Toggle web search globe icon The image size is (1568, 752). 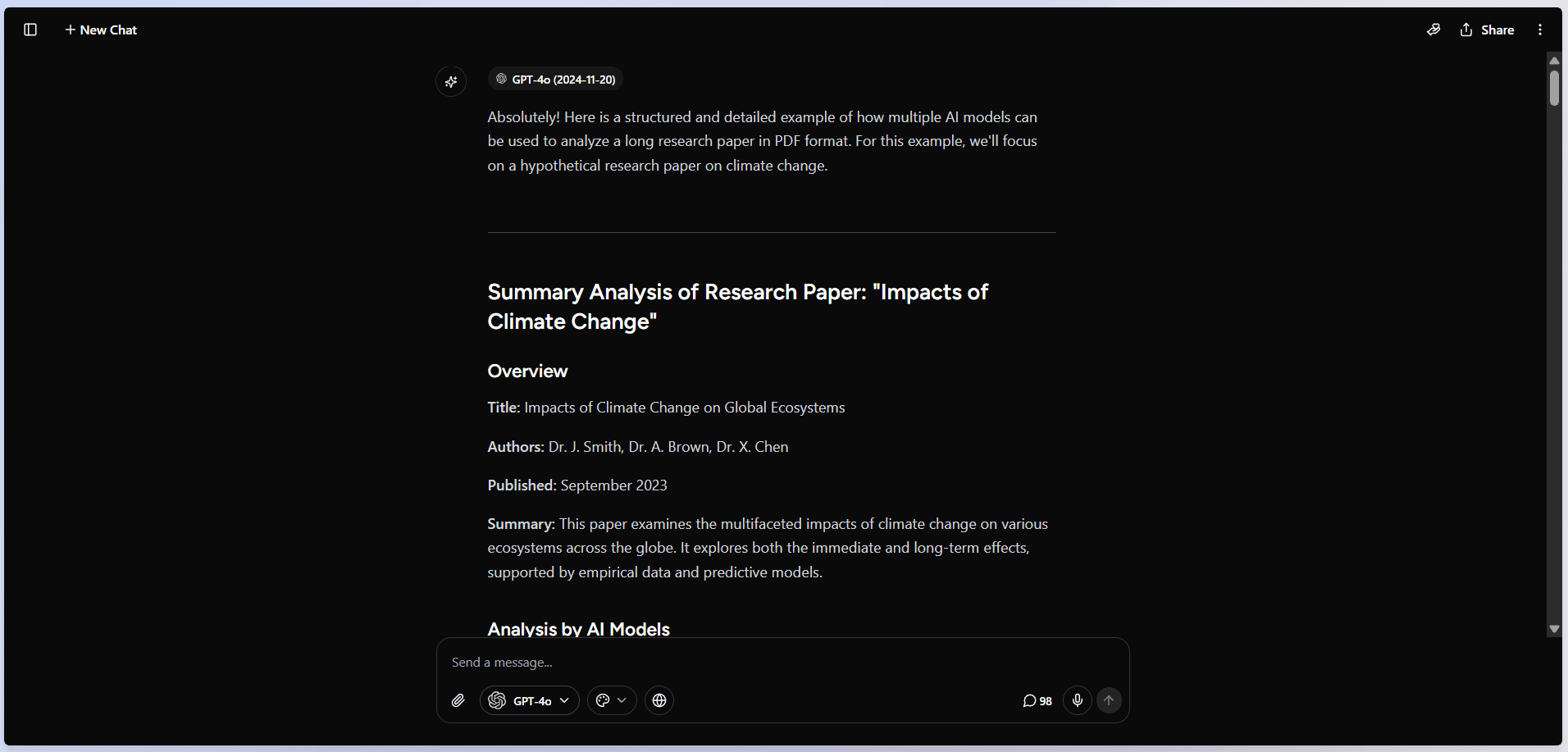(659, 700)
